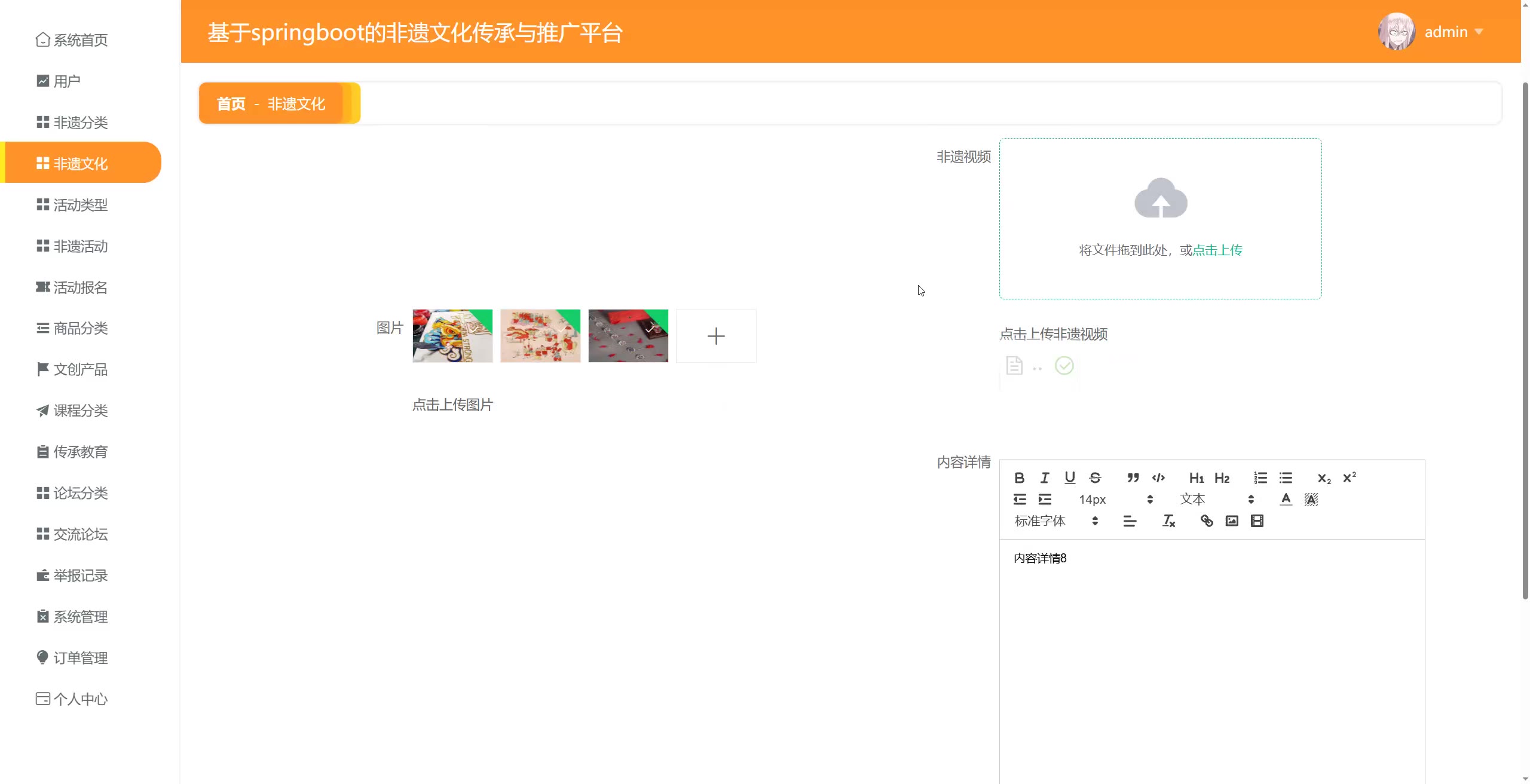This screenshot has height=784, width=1530.
Task: Clear text formatting in editor
Action: tap(1168, 521)
